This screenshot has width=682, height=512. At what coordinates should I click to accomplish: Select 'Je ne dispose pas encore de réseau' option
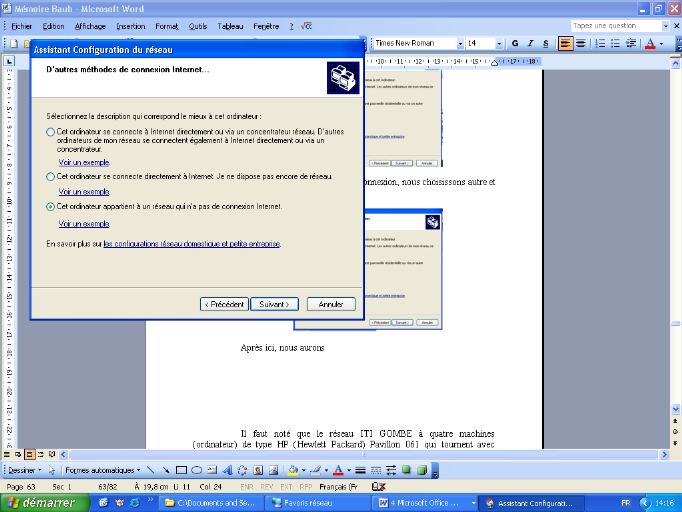point(50,177)
